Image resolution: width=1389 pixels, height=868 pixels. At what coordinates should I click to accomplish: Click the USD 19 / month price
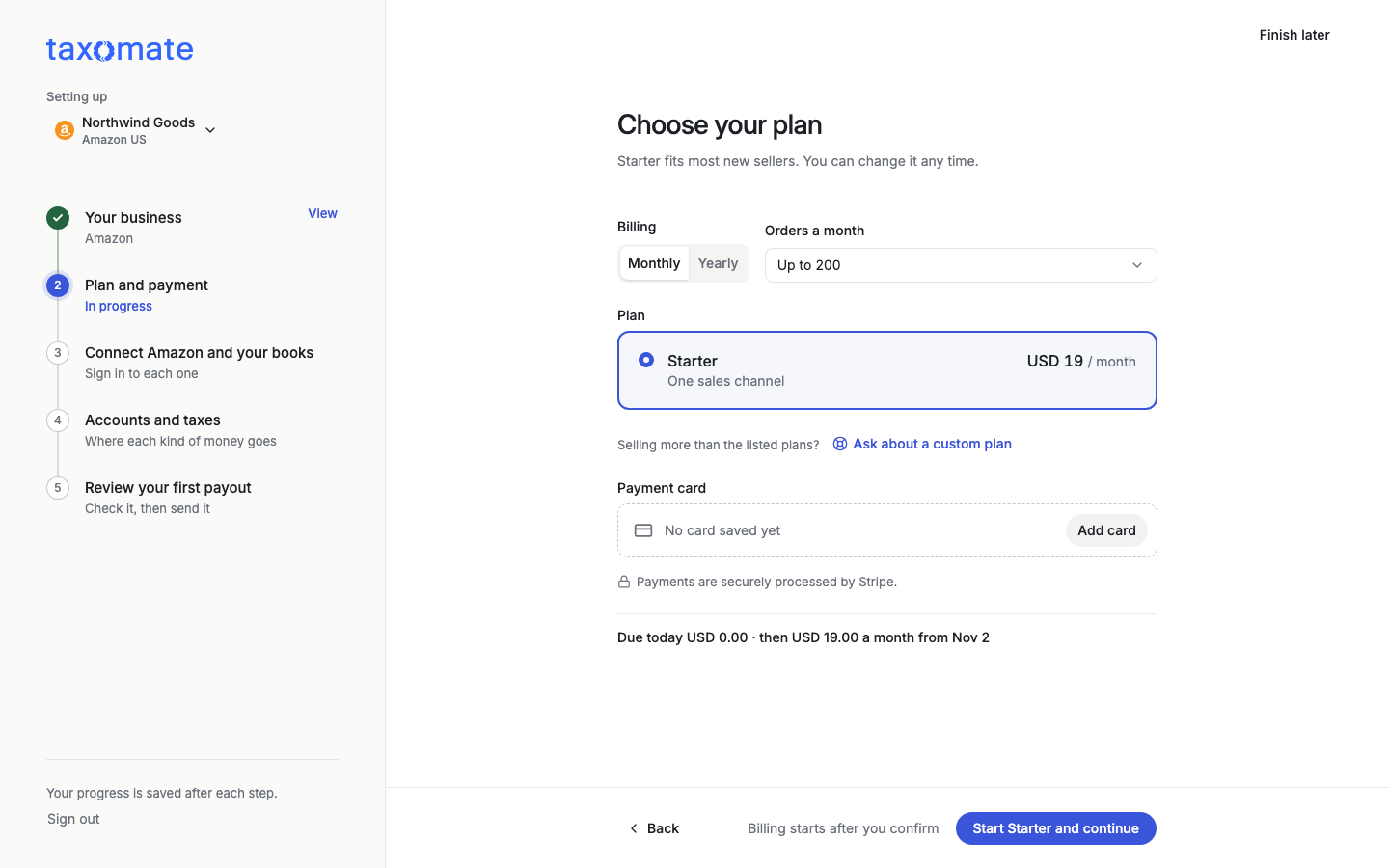[x=1081, y=361]
